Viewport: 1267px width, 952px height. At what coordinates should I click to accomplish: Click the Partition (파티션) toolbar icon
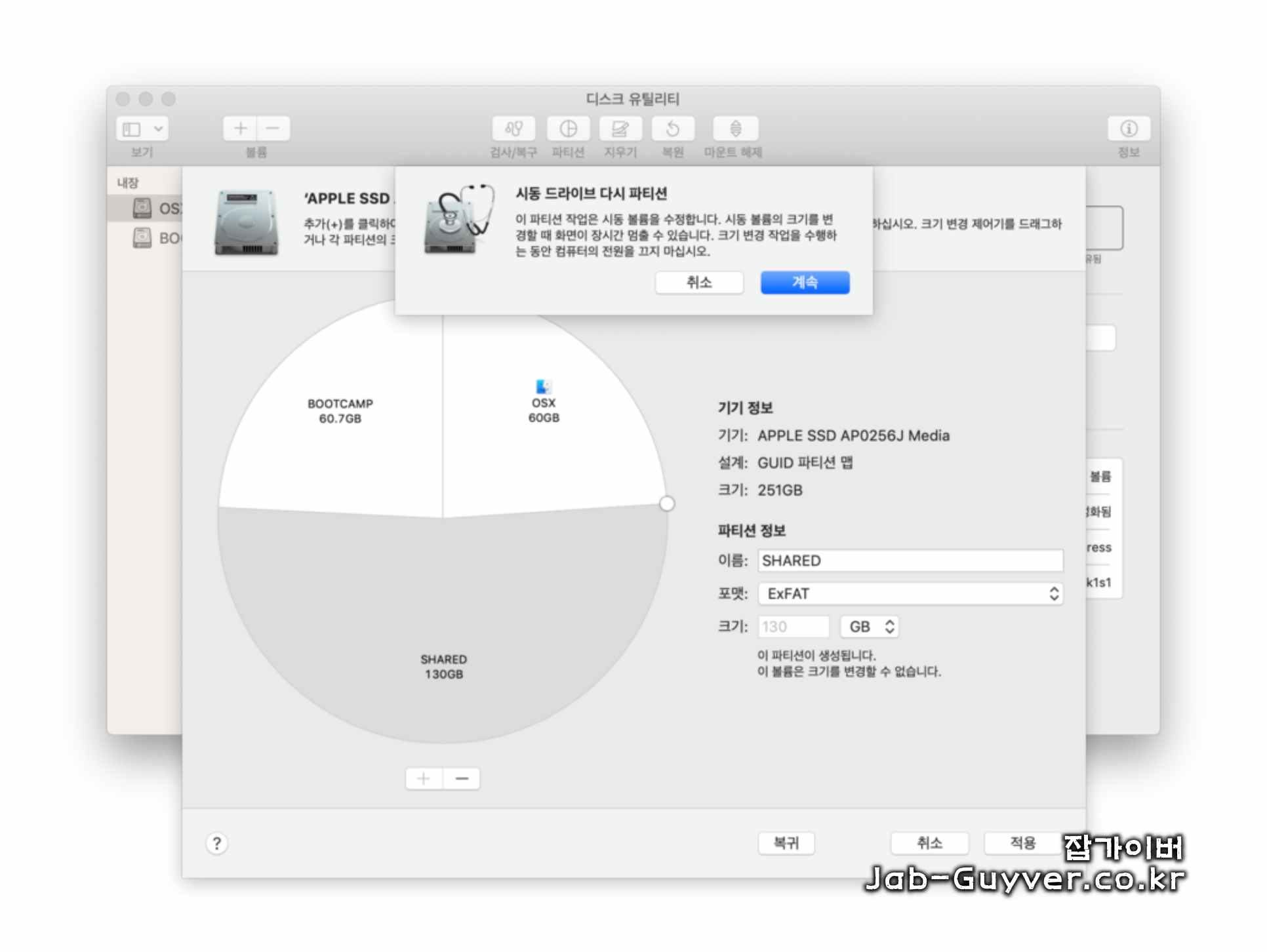click(568, 129)
